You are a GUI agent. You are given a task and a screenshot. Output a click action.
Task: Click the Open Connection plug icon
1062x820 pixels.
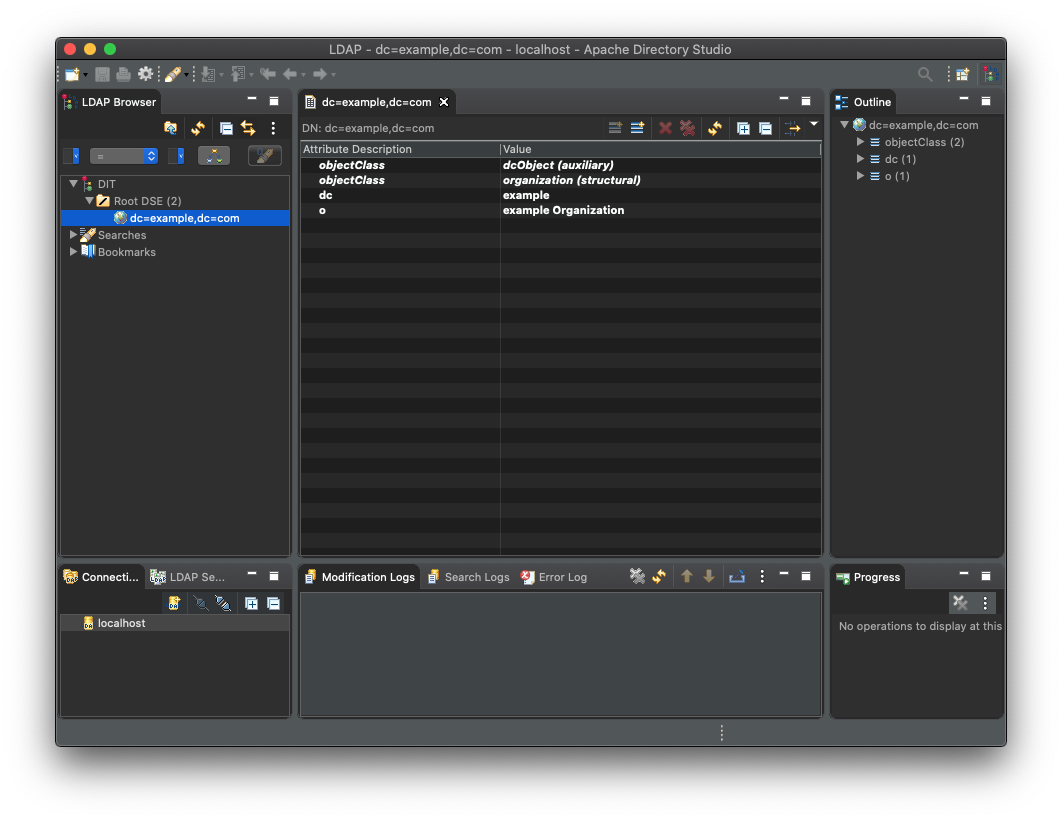pyautogui.click(x=200, y=603)
